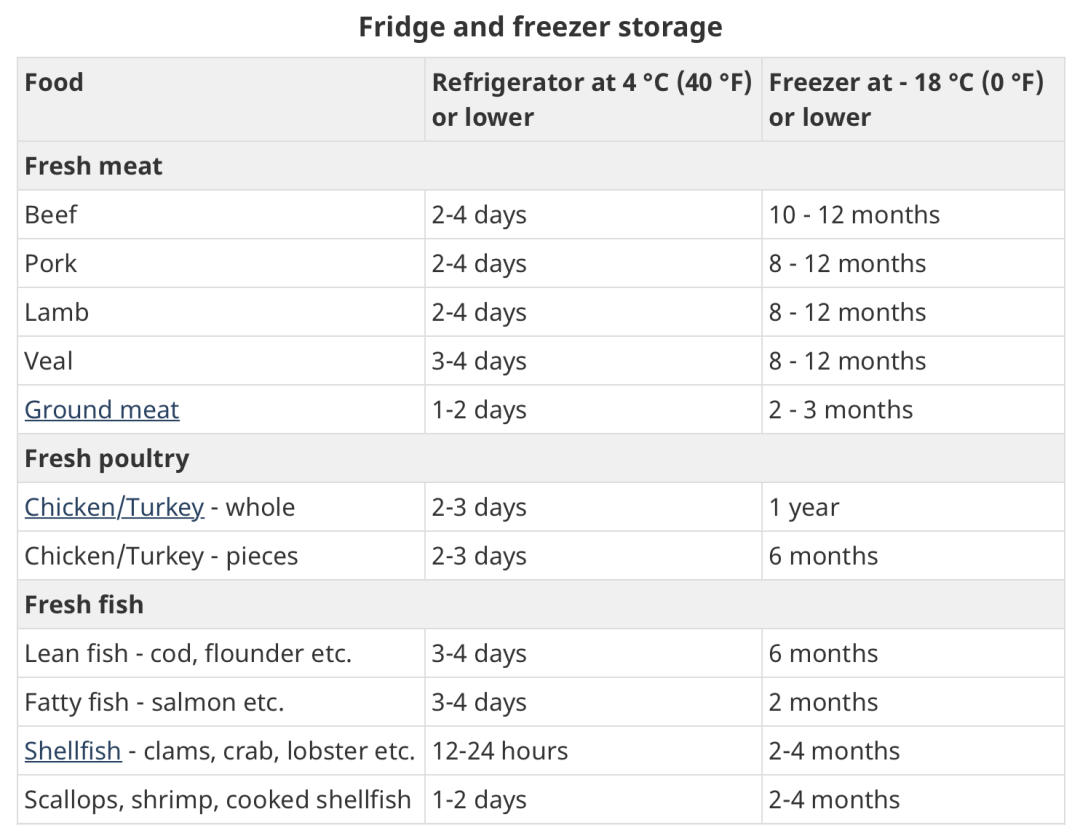
Task: Click the Fridge and freezer storage title
Action: 540,27
